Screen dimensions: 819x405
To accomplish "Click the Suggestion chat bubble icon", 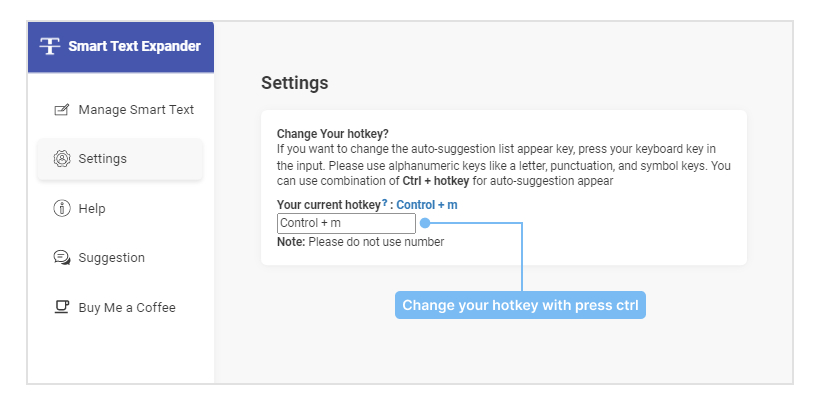I will click(62, 258).
